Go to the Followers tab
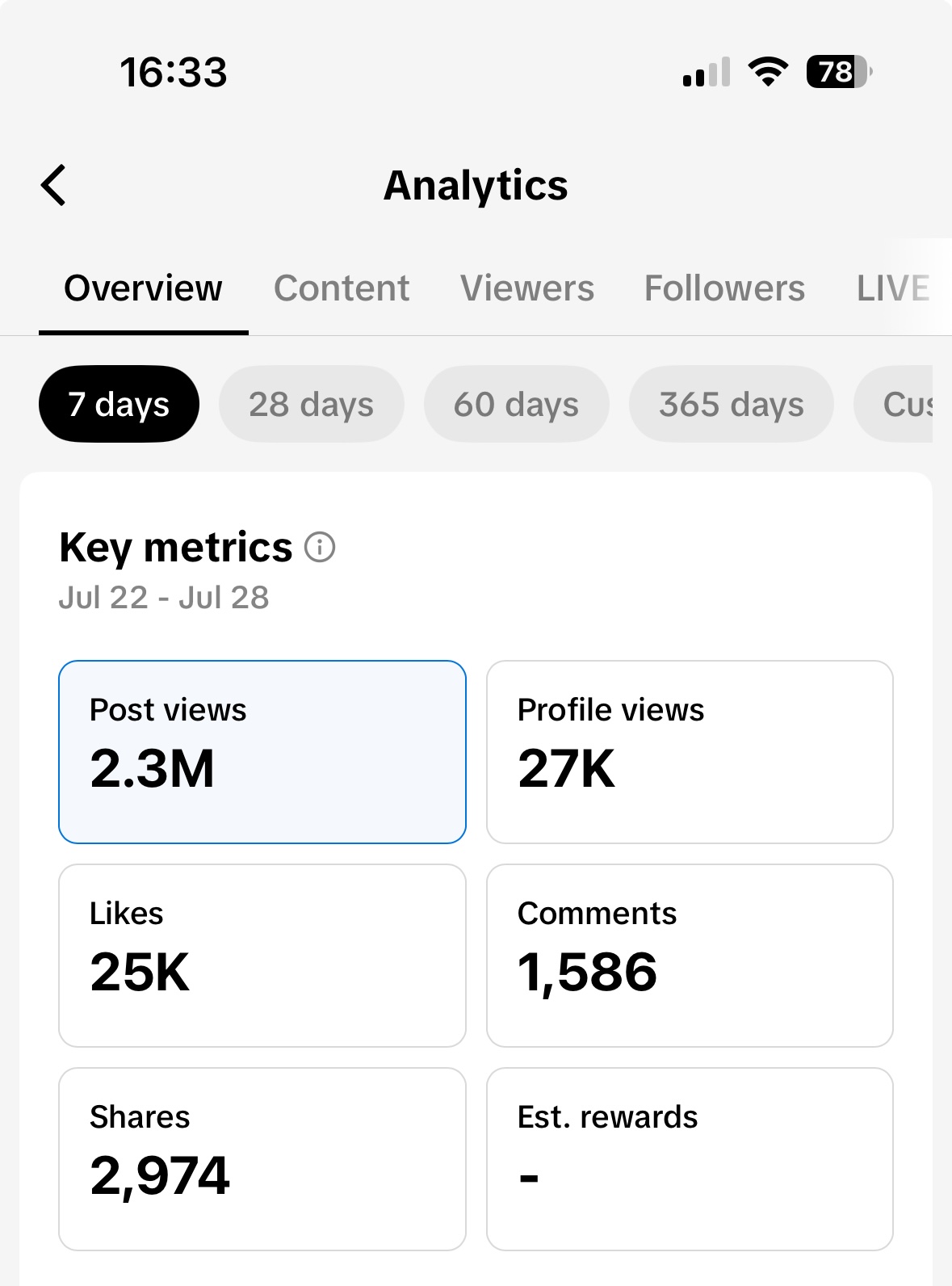The height and width of the screenshot is (1286, 952). [724, 288]
